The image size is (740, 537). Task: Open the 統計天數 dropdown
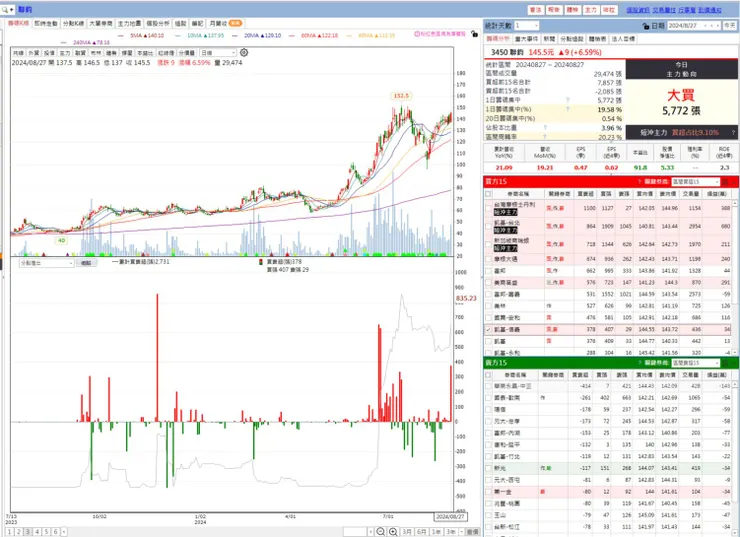527,25
